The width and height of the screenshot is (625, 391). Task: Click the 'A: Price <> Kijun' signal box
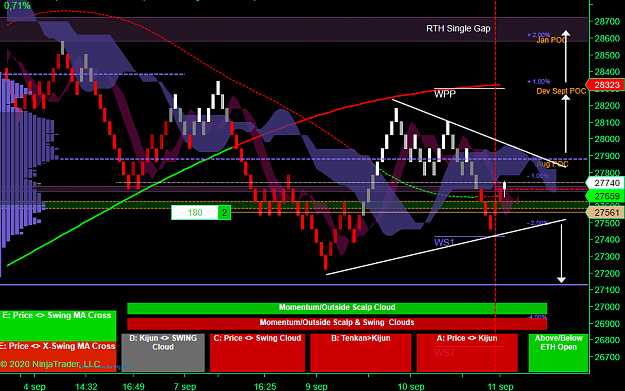click(467, 353)
